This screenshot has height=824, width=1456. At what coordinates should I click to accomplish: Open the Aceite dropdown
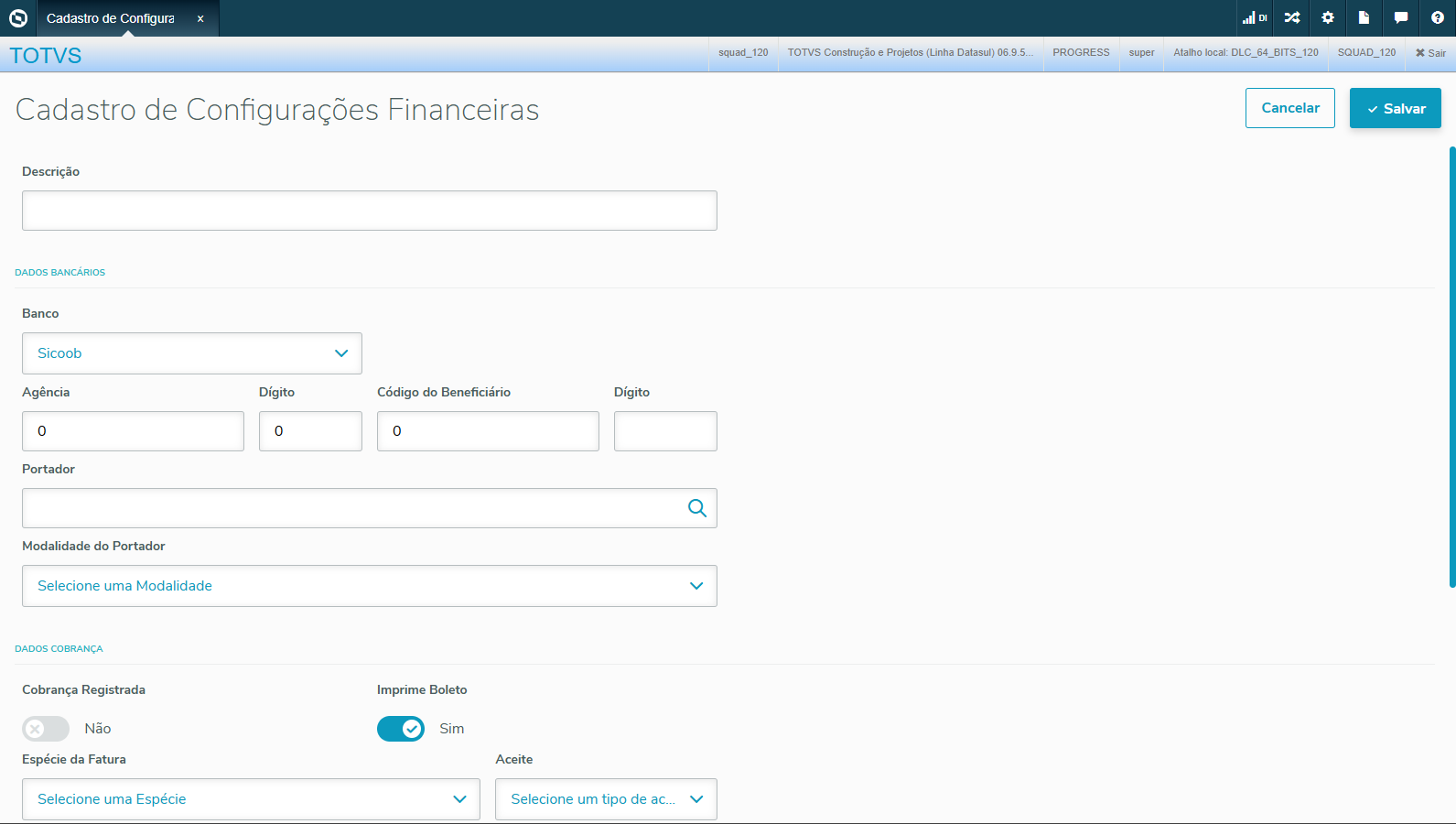[x=606, y=799]
